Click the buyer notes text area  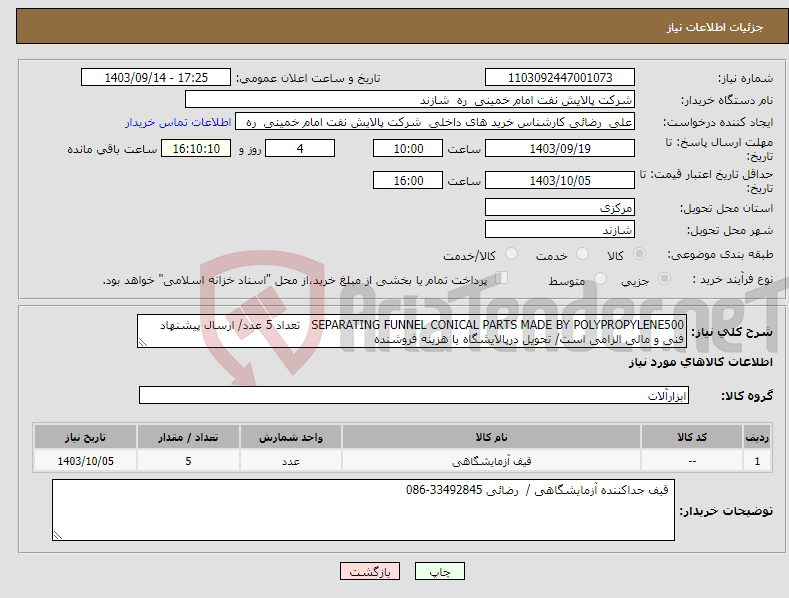pyautogui.click(x=363, y=510)
